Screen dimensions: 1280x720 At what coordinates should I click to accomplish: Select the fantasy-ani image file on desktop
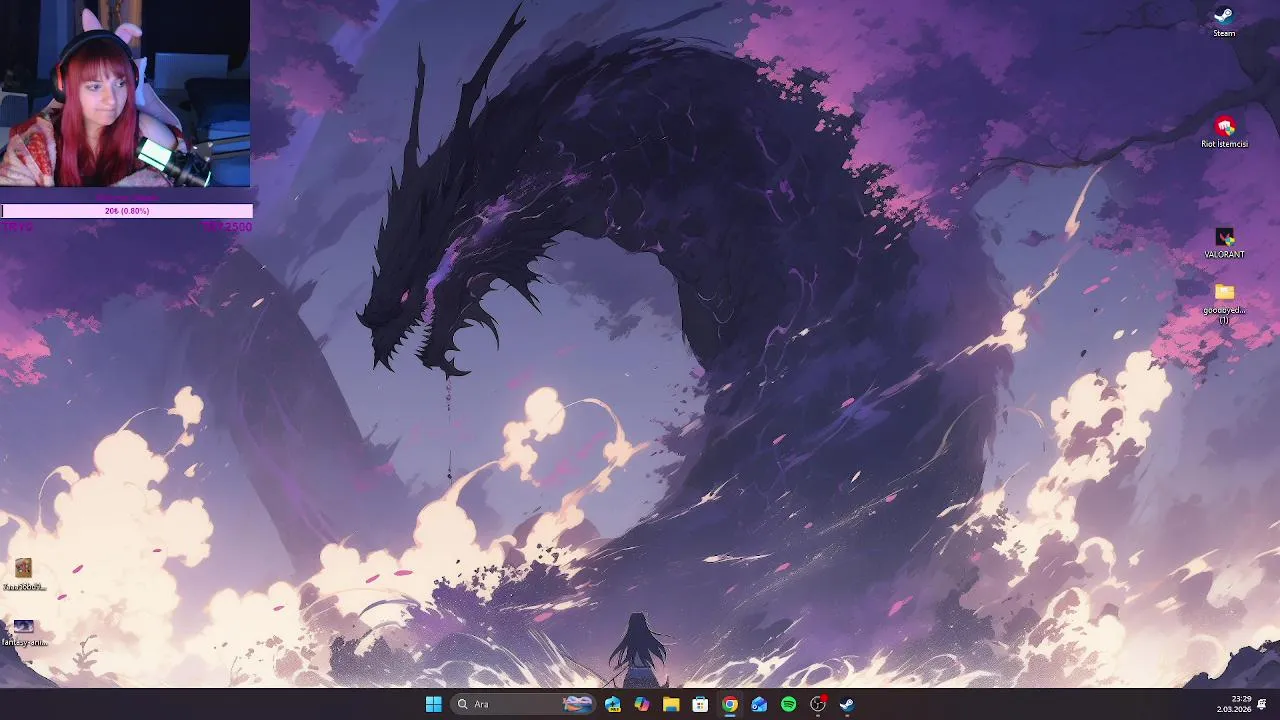click(24, 632)
